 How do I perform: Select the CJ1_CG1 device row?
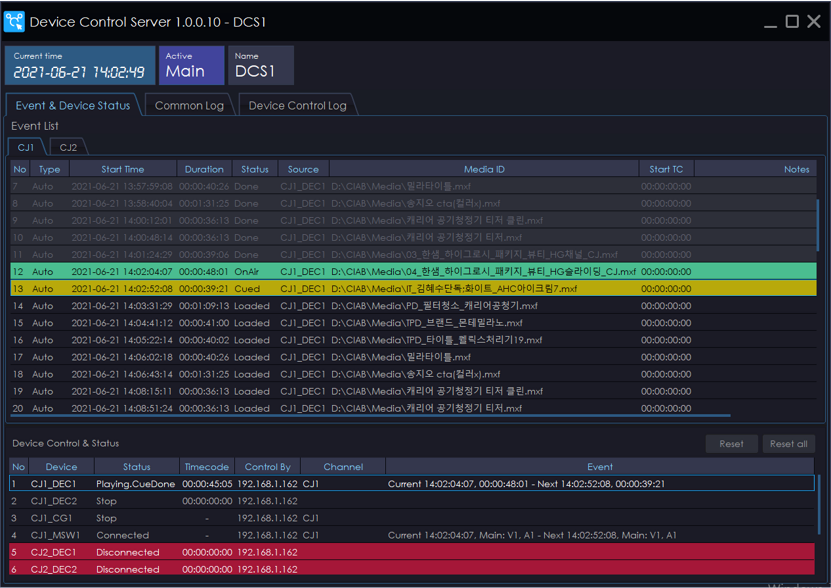click(412, 517)
